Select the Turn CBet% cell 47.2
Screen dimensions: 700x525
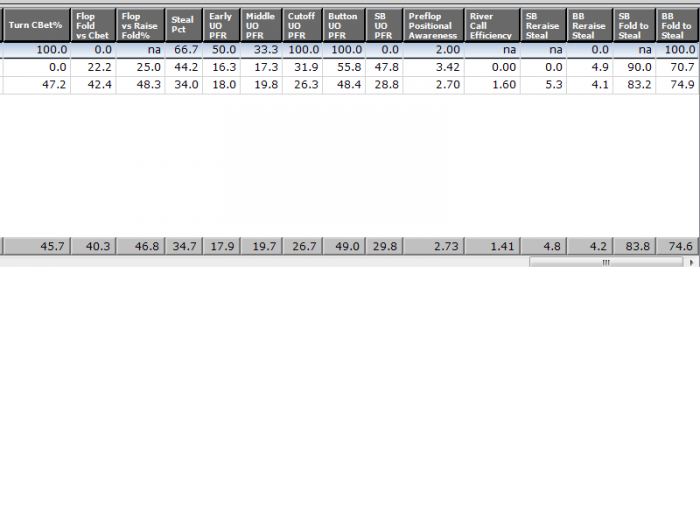point(36,85)
